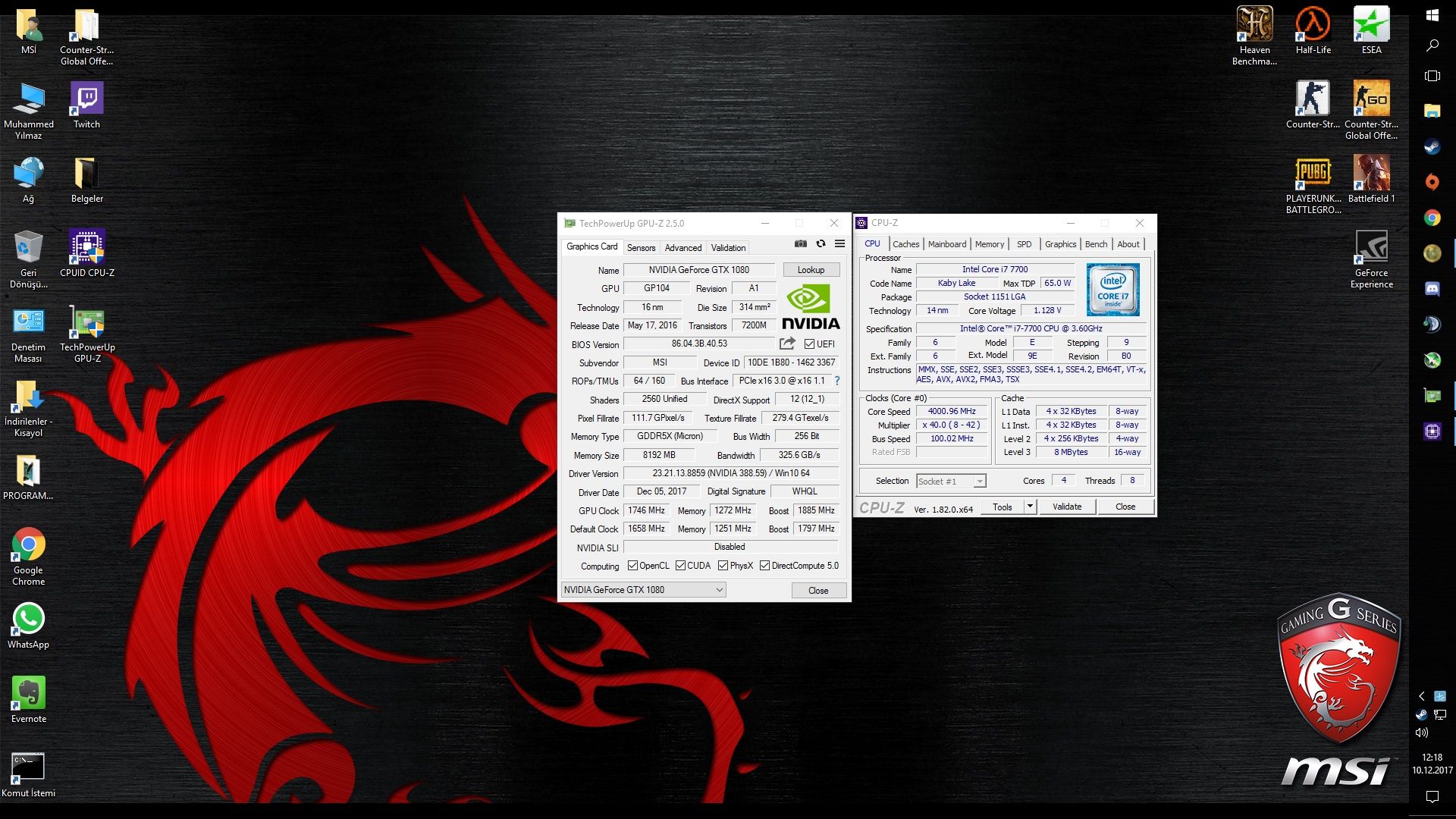
Task: Click GPU-Z screenshot camera icon
Action: [800, 244]
